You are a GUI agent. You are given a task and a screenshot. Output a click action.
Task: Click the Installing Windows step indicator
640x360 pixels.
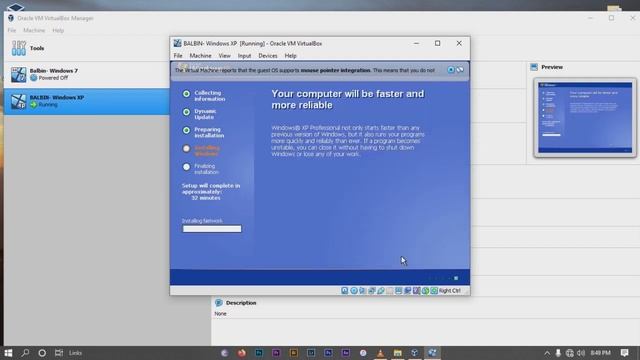tap(186, 149)
